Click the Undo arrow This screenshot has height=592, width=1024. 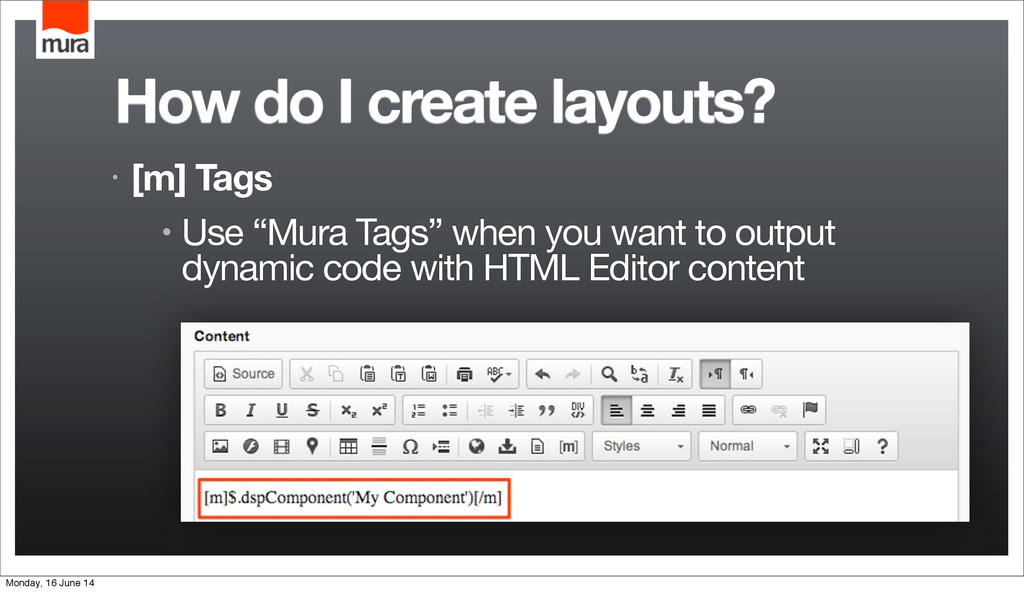pos(542,374)
